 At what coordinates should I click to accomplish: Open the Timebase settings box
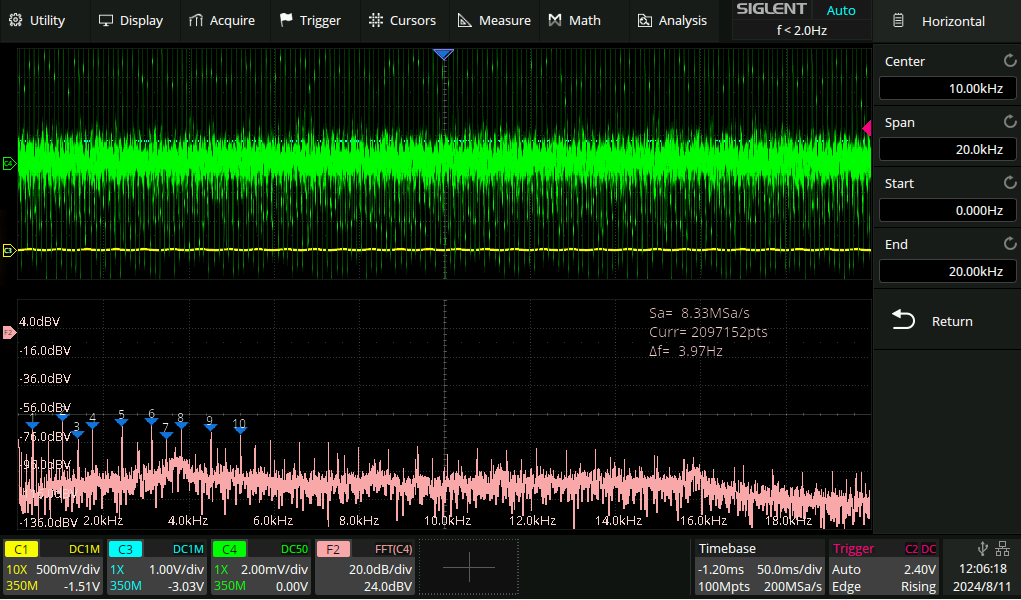[759, 568]
